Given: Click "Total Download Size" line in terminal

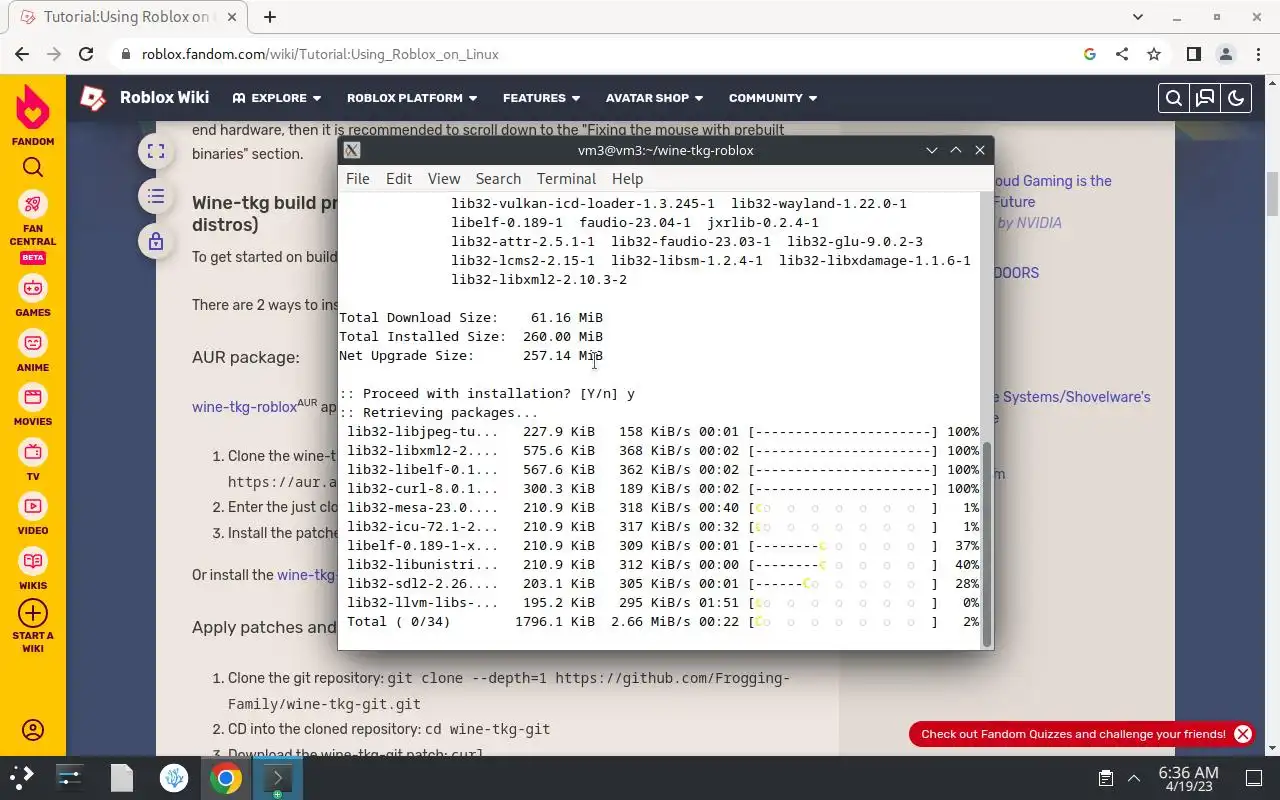Looking at the screenshot, I should [x=471, y=318].
